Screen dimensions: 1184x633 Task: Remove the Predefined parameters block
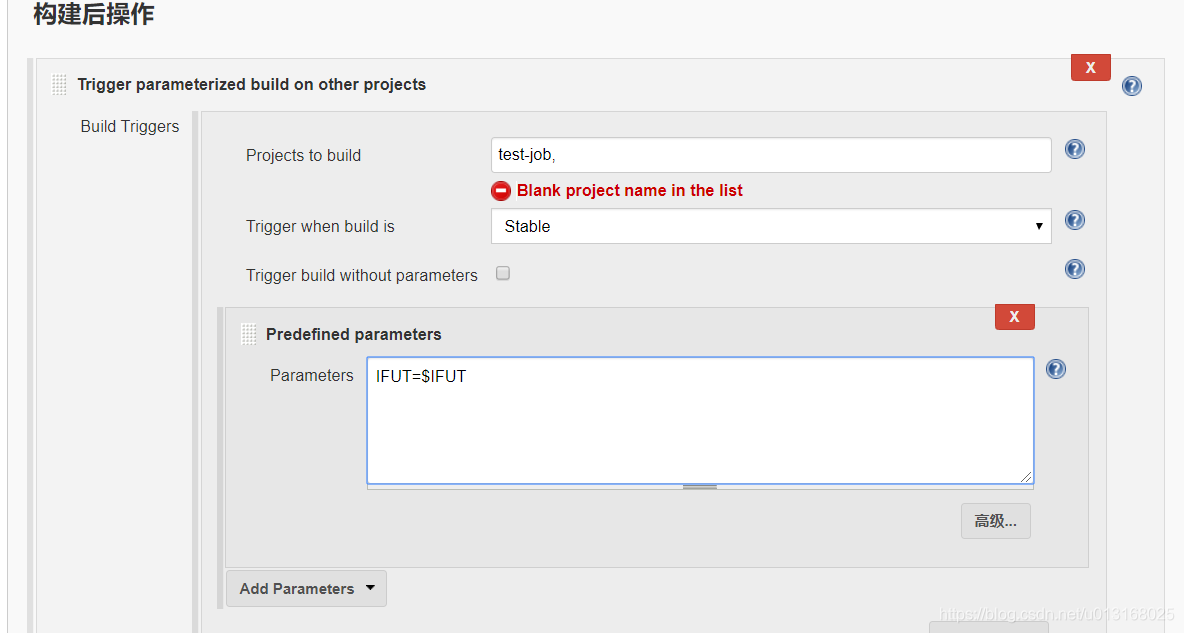1014,316
